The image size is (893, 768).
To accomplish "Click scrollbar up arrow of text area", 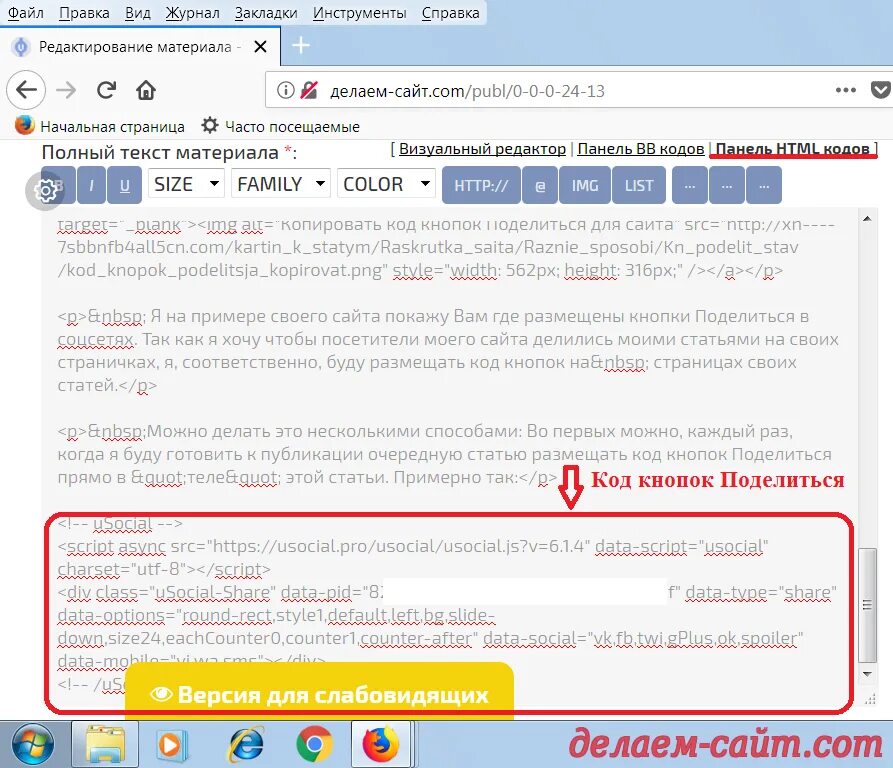I will 867,219.
